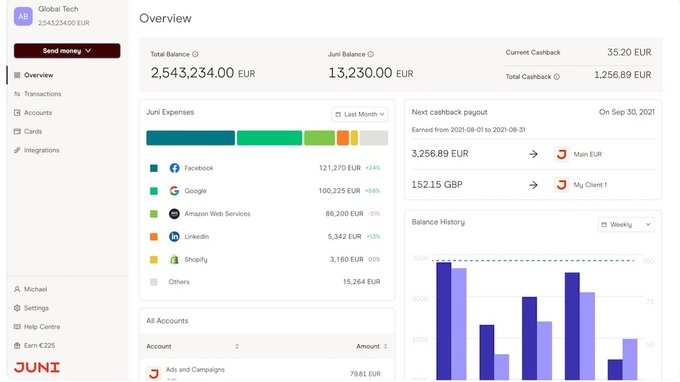The width and height of the screenshot is (680, 382).
Task: Click the light green AWS expense bar segment
Action: pos(319,138)
